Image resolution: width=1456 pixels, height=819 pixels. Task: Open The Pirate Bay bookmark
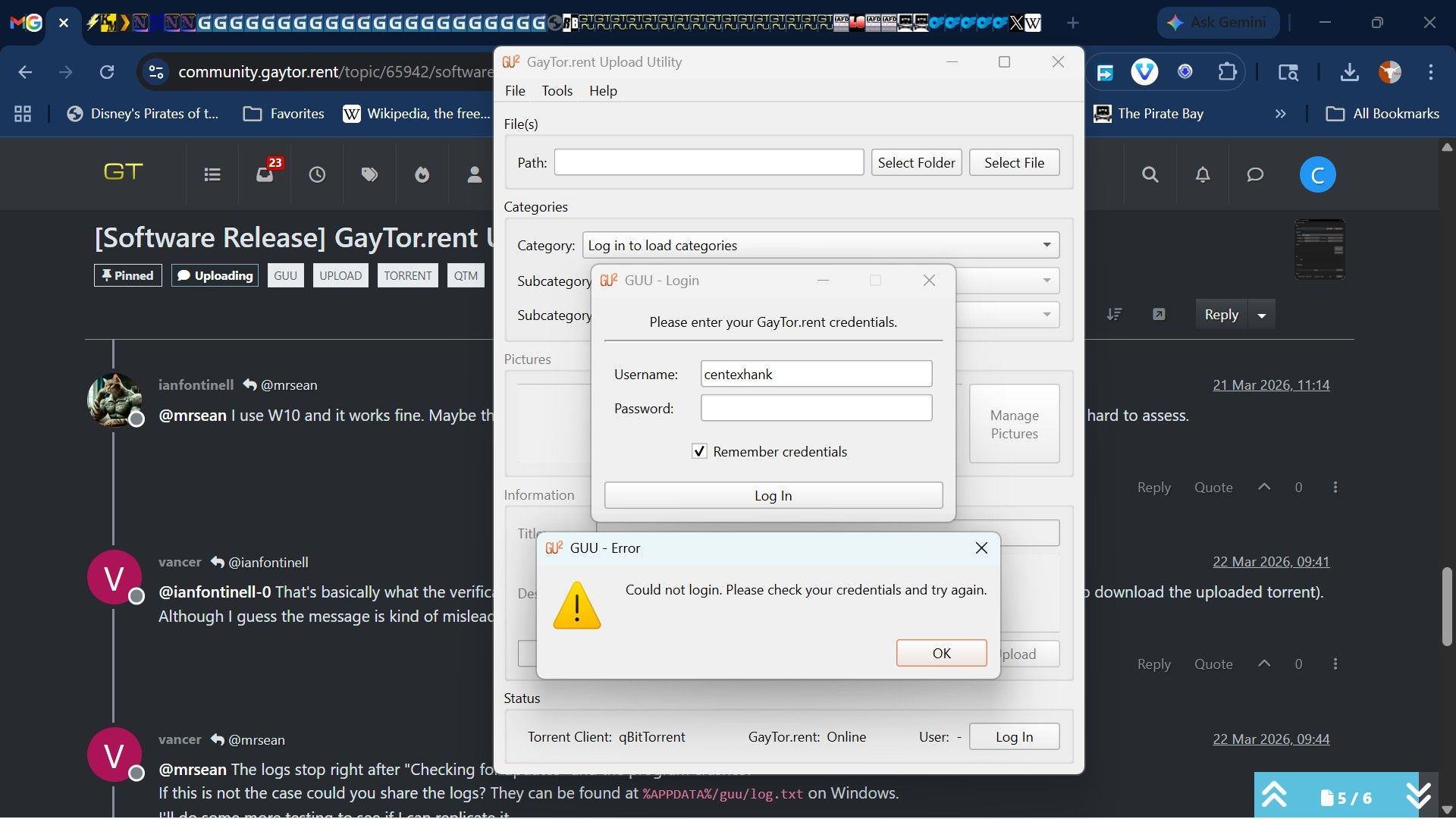coord(1148,114)
